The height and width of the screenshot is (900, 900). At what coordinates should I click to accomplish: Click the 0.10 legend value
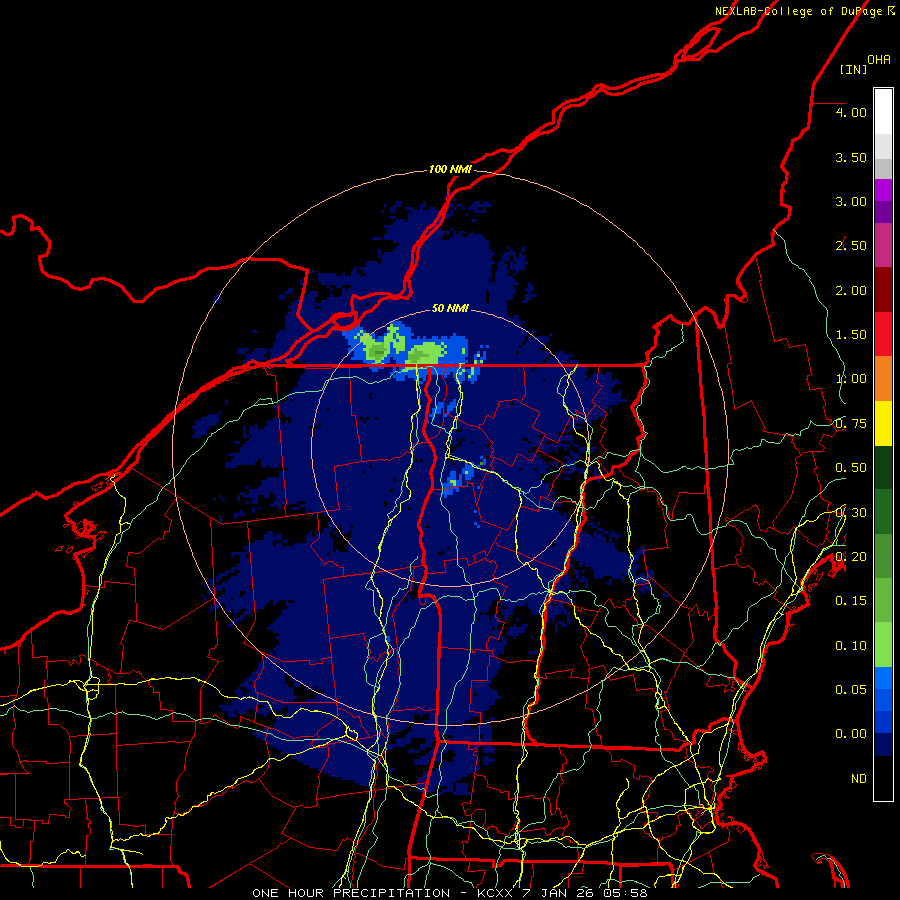[x=851, y=646]
